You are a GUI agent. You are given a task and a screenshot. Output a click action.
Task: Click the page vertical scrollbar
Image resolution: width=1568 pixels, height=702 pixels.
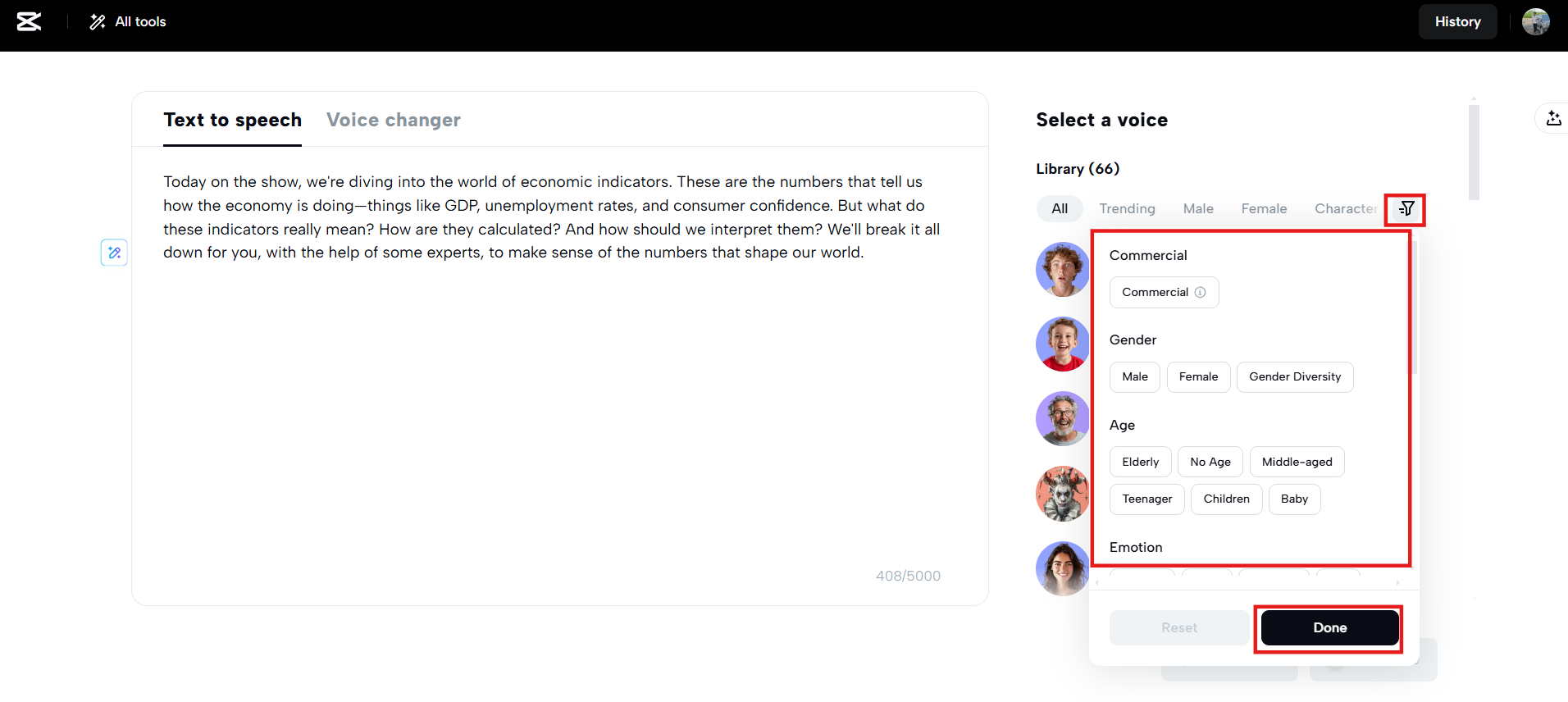(1474, 153)
